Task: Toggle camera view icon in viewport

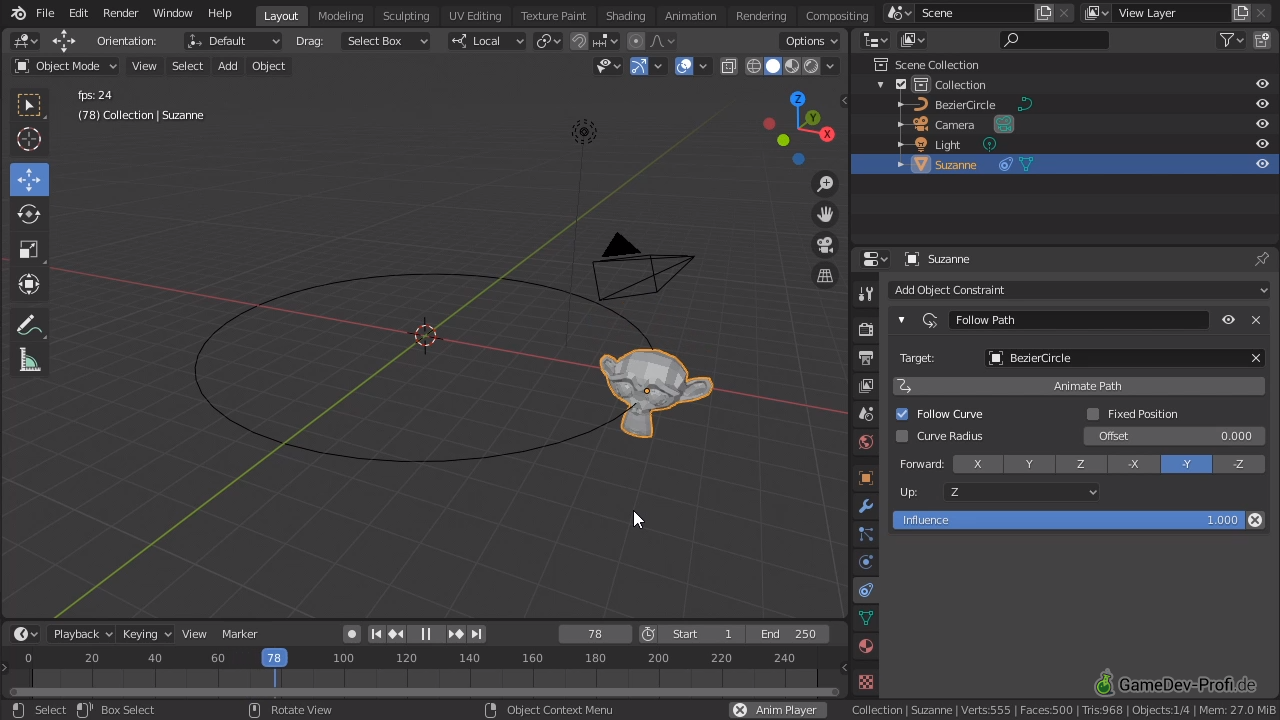Action: tap(825, 245)
